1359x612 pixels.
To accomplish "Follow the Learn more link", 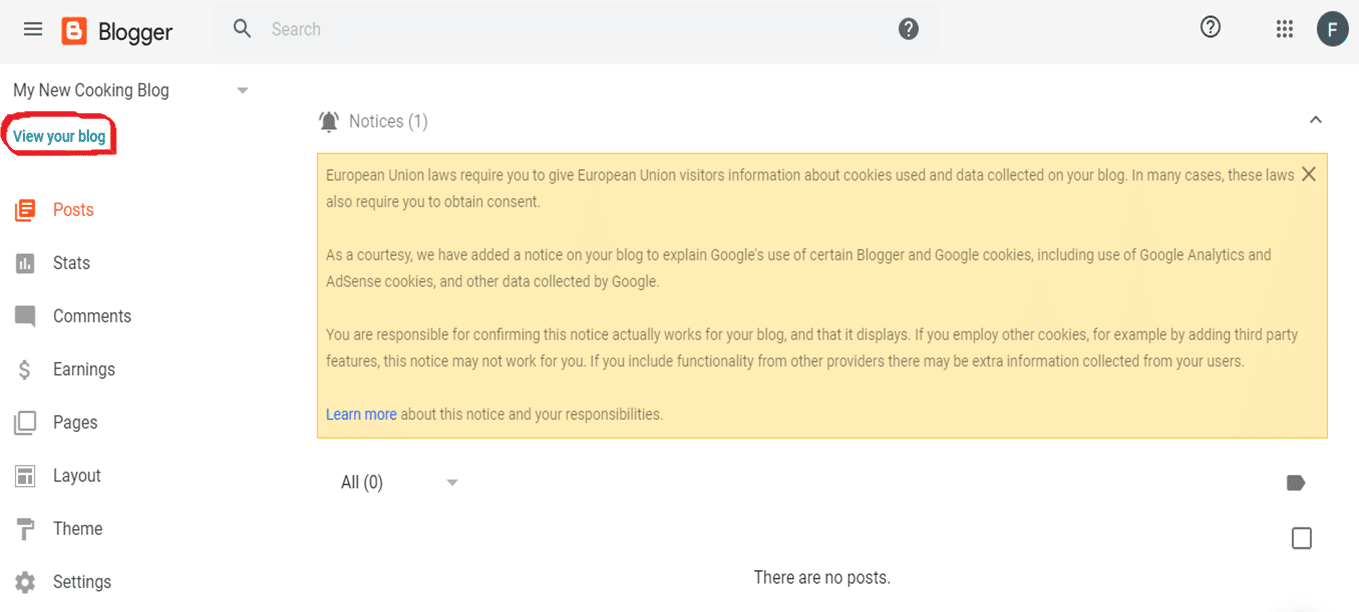I will (x=361, y=414).
